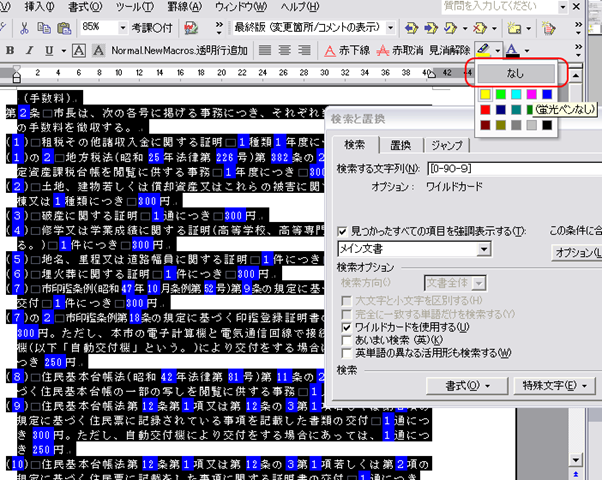Click the font color A icon
The width and height of the screenshot is (602, 480).
(512, 50)
